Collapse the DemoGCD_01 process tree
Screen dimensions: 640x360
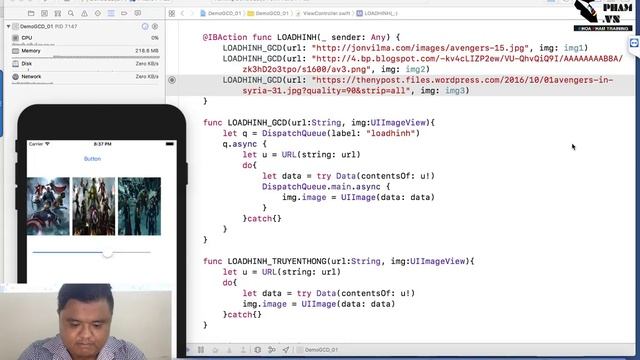pyautogui.click(x=8, y=26)
